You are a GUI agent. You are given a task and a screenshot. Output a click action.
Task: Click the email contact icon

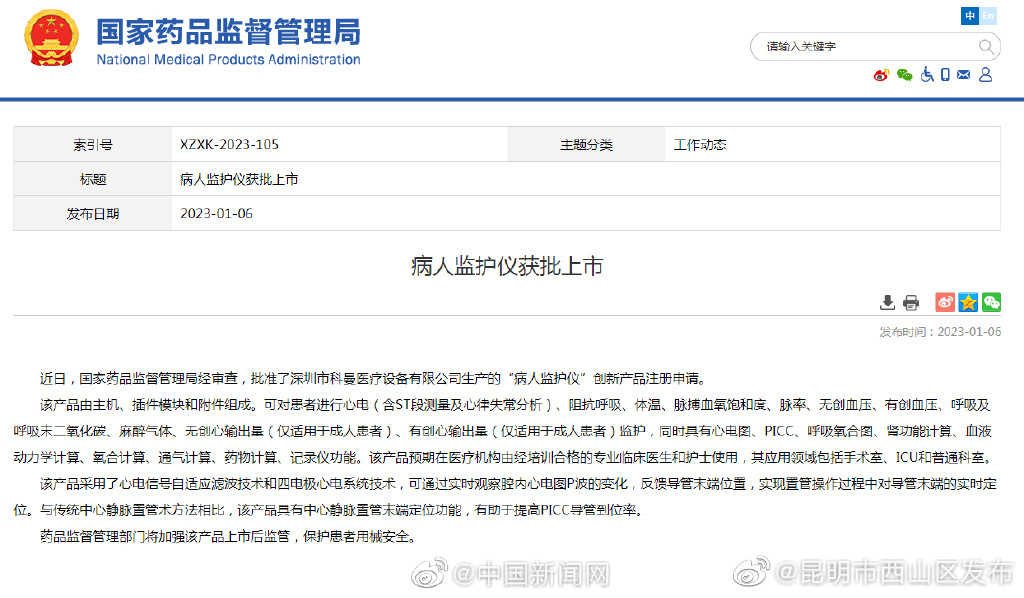[963, 75]
